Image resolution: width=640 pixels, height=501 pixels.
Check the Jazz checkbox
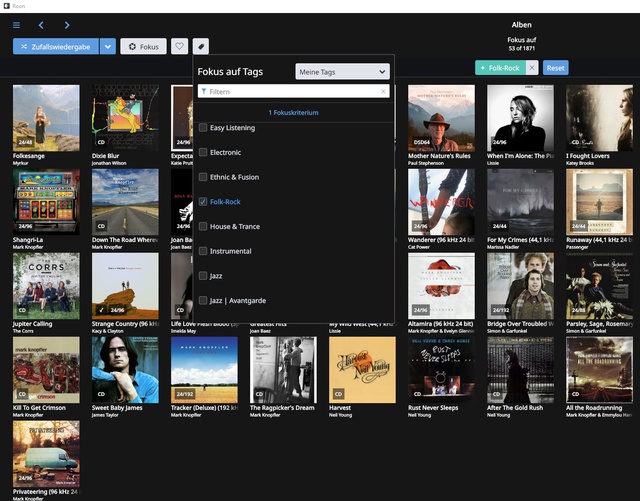point(203,276)
